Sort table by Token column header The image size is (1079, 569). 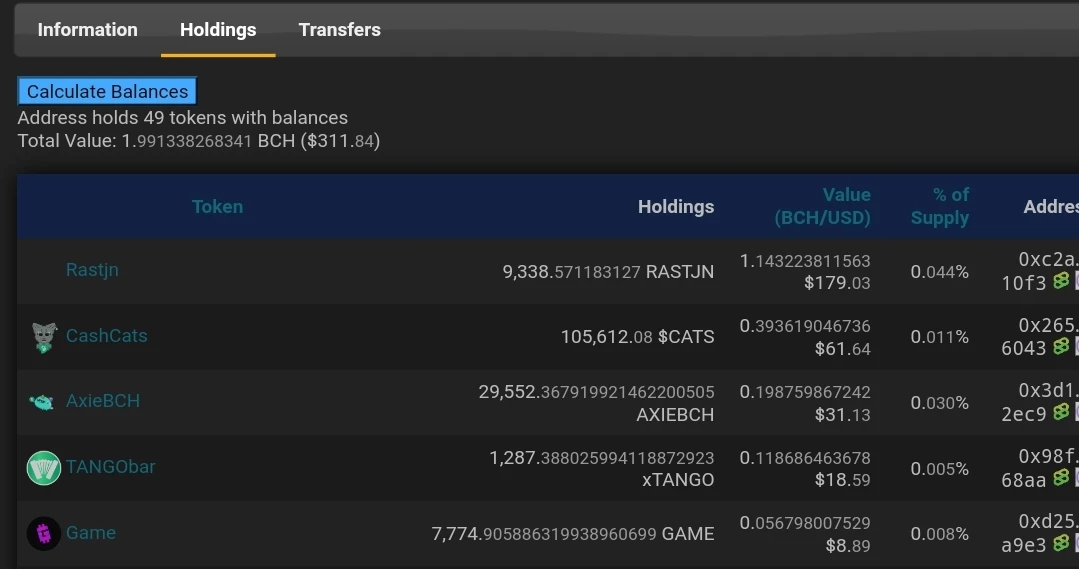coord(217,206)
